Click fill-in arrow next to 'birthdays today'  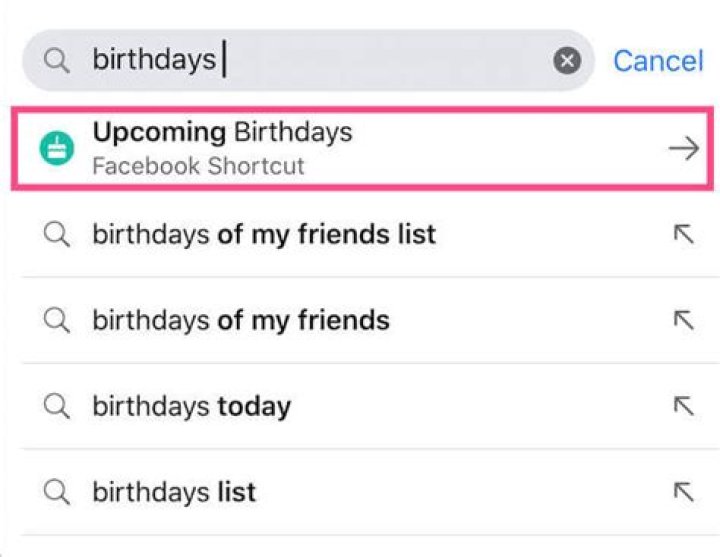[684, 406]
